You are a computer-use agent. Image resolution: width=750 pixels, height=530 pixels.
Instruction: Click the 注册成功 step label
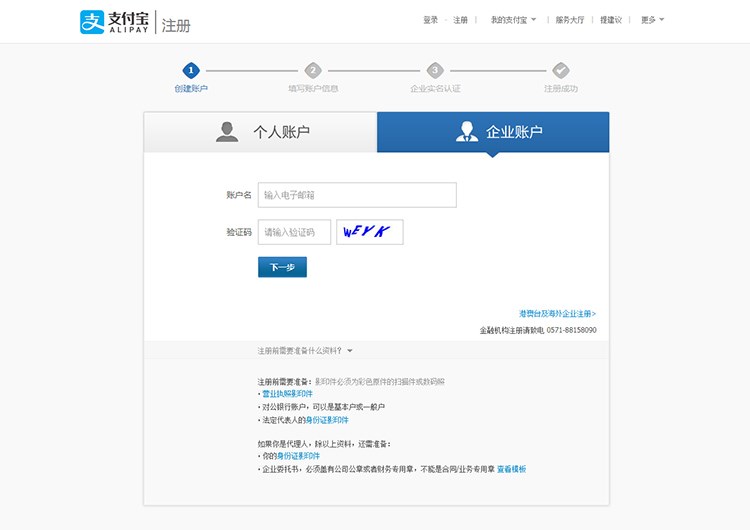(x=561, y=88)
